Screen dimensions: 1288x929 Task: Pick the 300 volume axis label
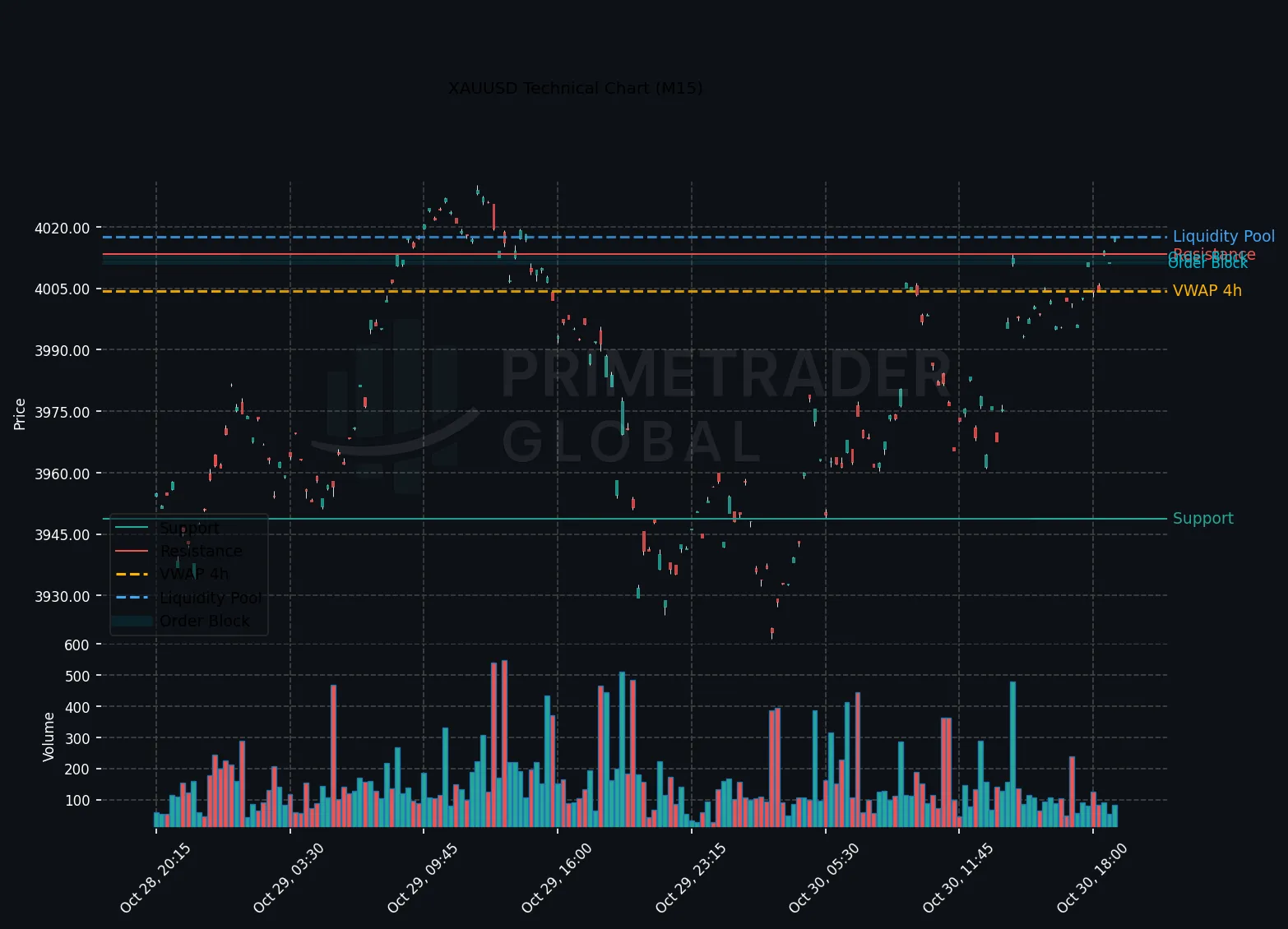(x=76, y=738)
